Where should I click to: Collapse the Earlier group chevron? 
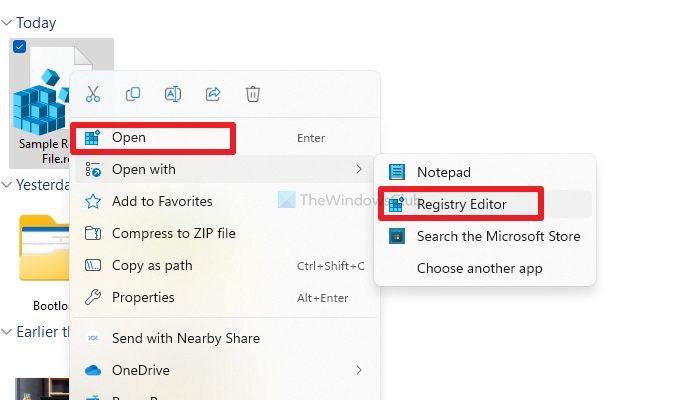pos(6,332)
